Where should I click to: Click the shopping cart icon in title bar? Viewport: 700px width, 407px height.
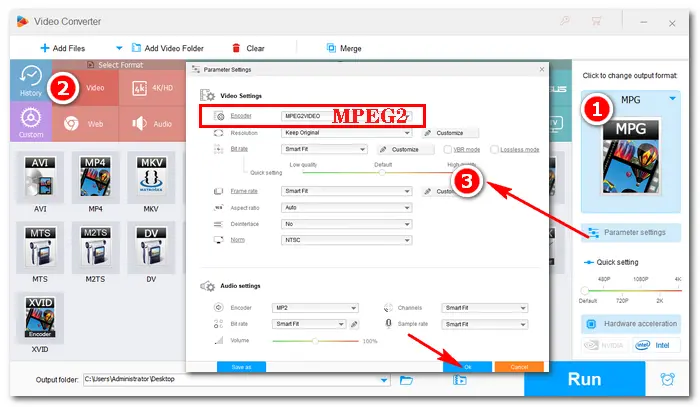coord(596,21)
